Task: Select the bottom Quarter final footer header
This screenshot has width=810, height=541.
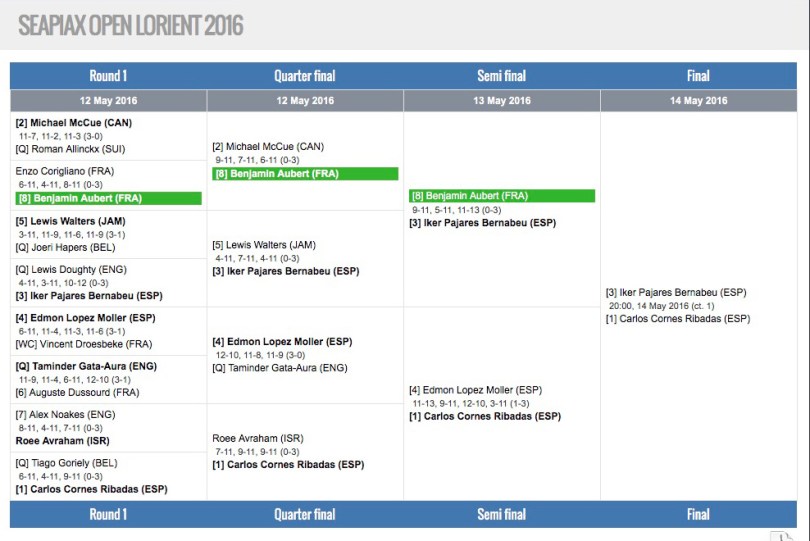Action: click(x=305, y=514)
